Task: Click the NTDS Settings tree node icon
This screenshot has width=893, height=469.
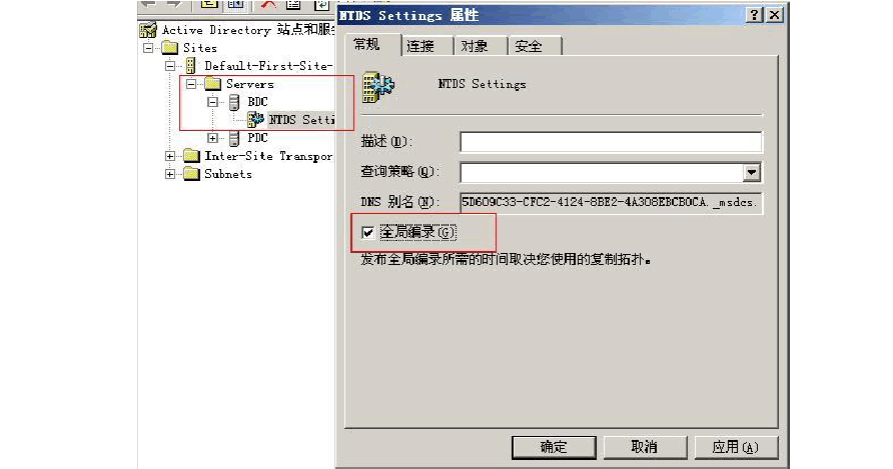Action: 256,120
